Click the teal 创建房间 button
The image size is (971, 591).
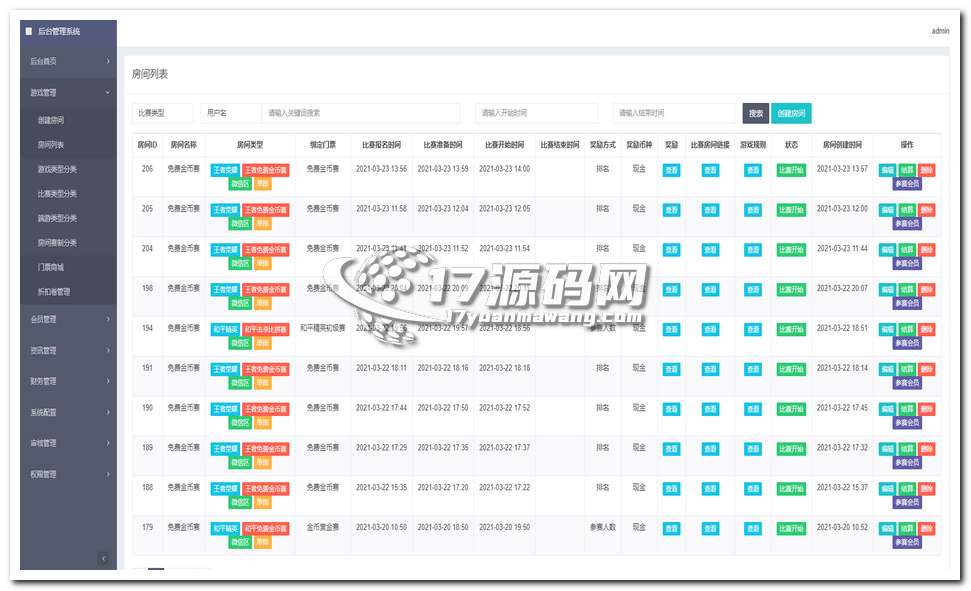(791, 114)
